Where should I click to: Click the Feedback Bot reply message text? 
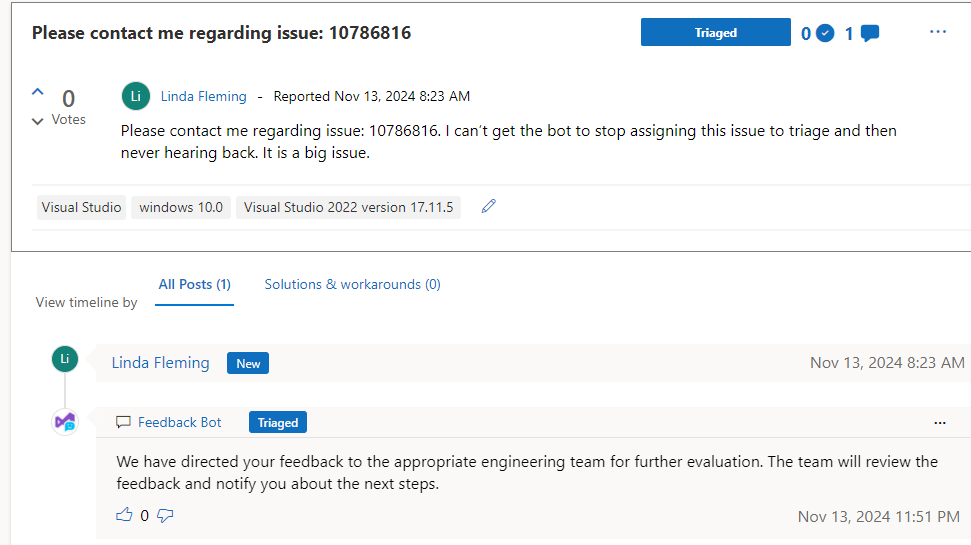[x=527, y=473]
